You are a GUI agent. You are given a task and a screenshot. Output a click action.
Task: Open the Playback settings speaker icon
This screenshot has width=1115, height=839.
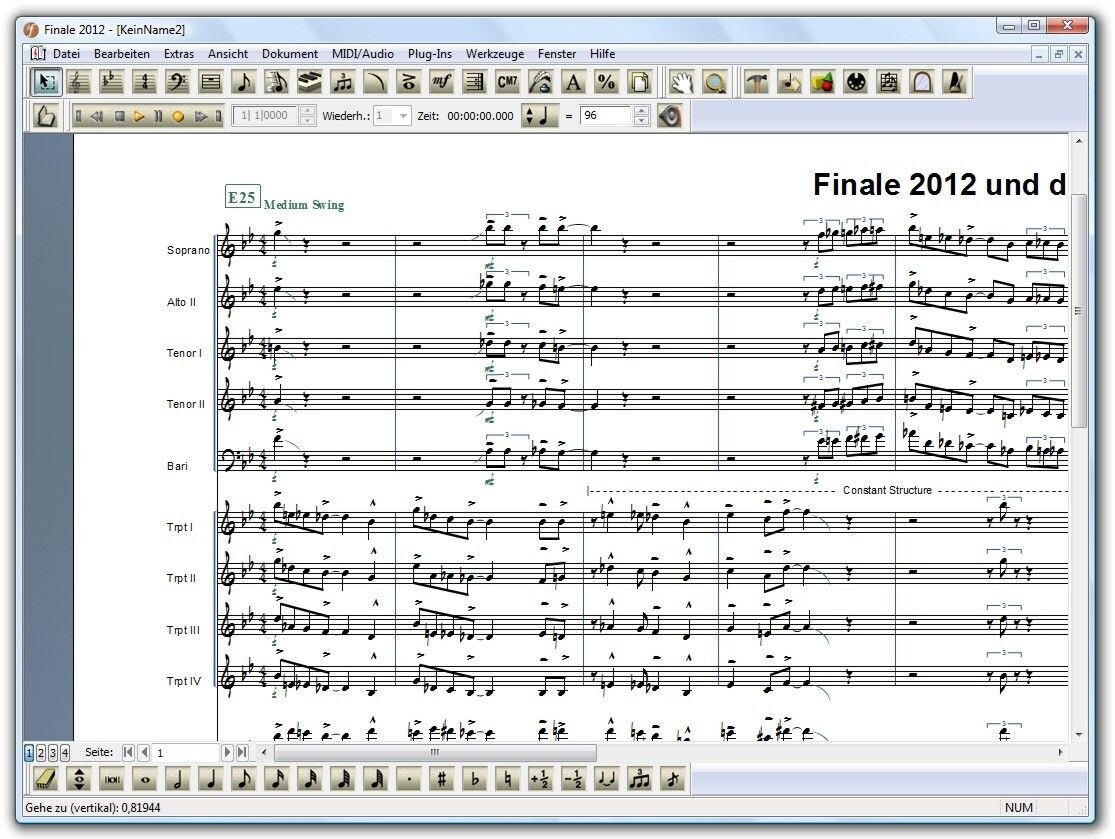tap(669, 116)
